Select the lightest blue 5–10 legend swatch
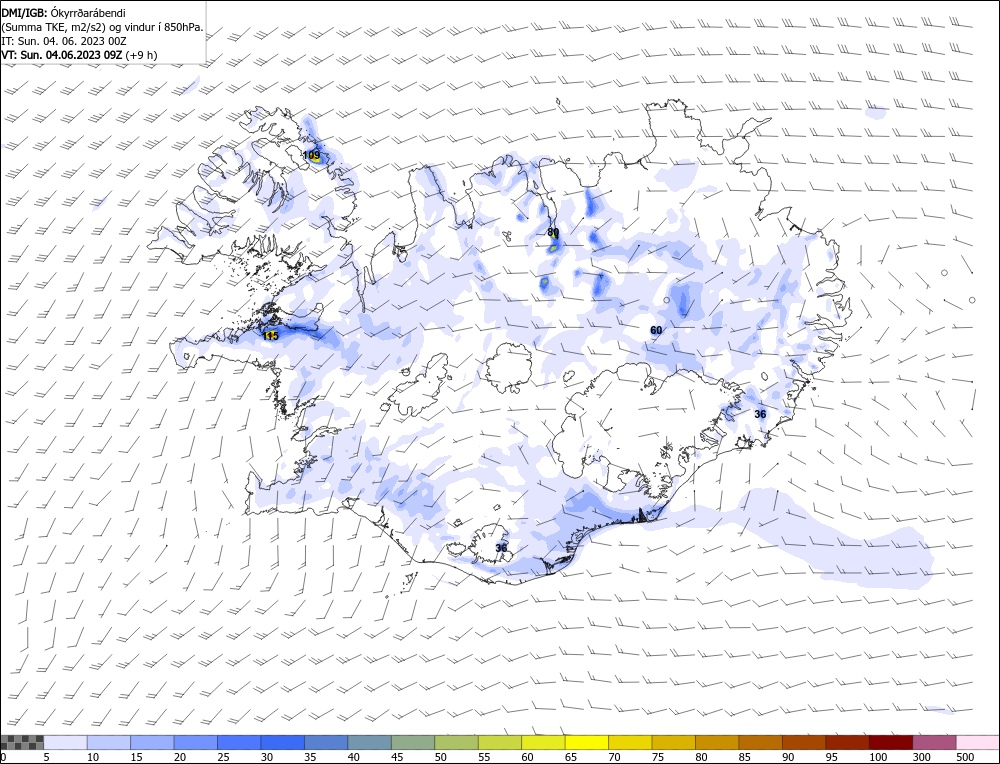 [66, 742]
